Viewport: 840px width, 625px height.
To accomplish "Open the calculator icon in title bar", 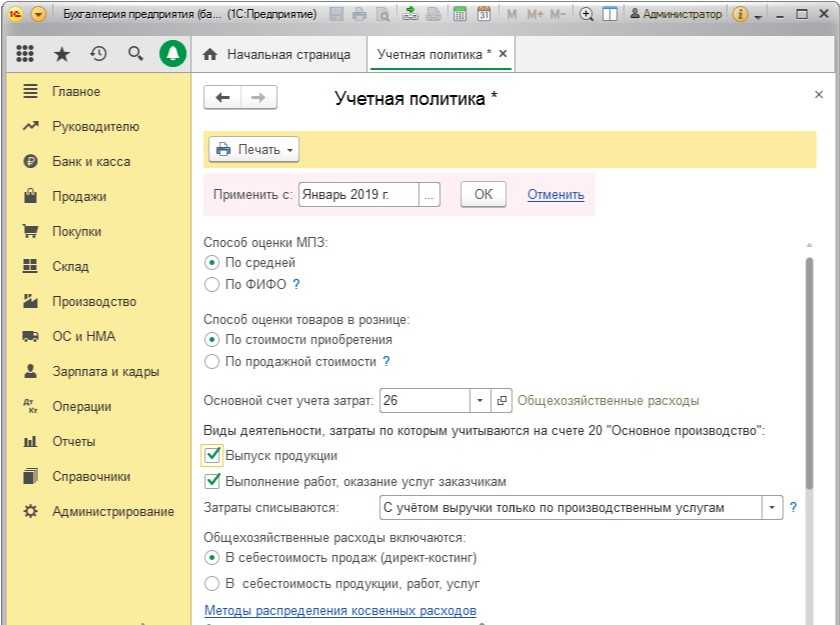I will tap(460, 15).
